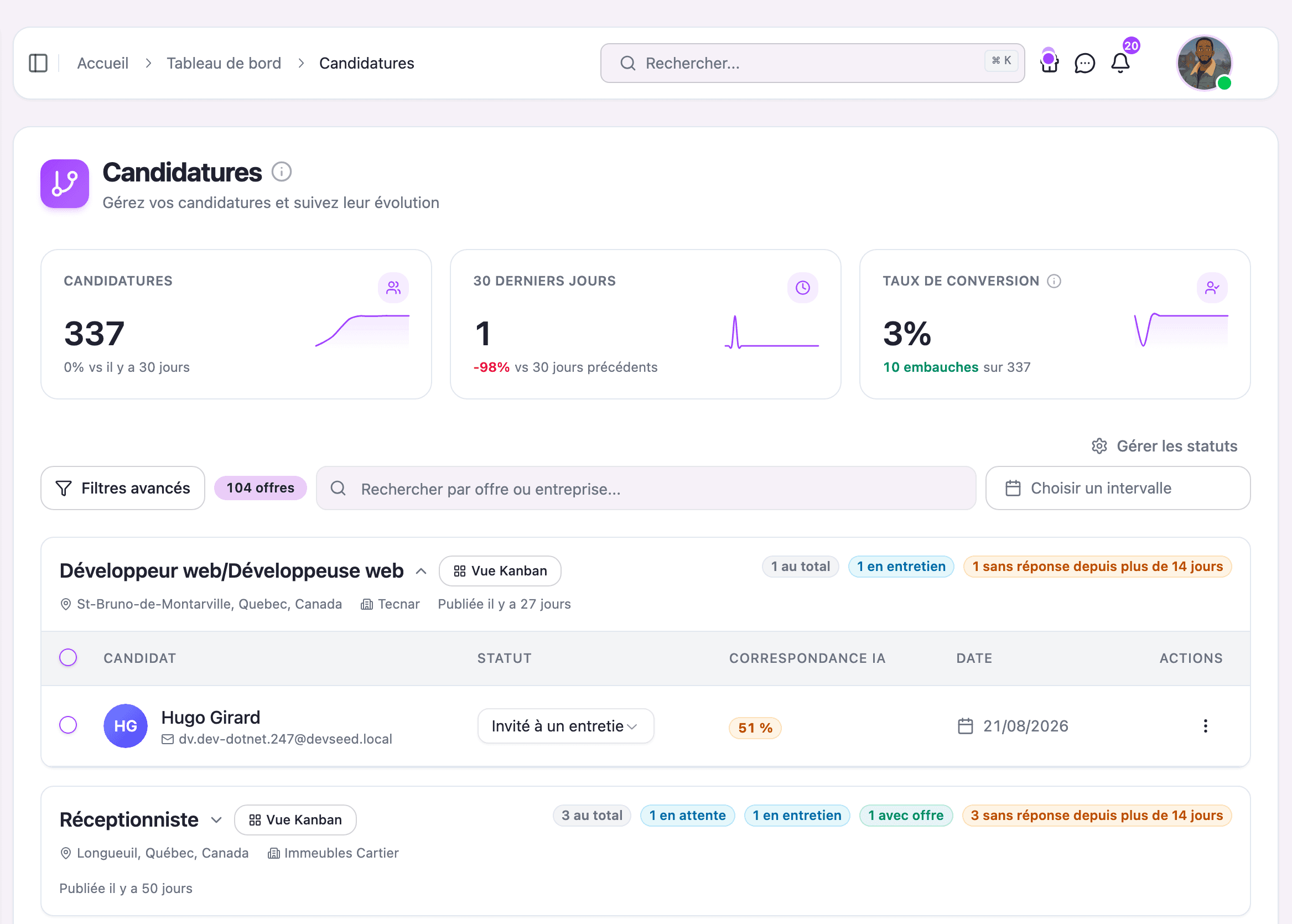Click the mail icon by Hugo Girard's email
This screenshot has width=1292, height=924.
tap(167, 739)
